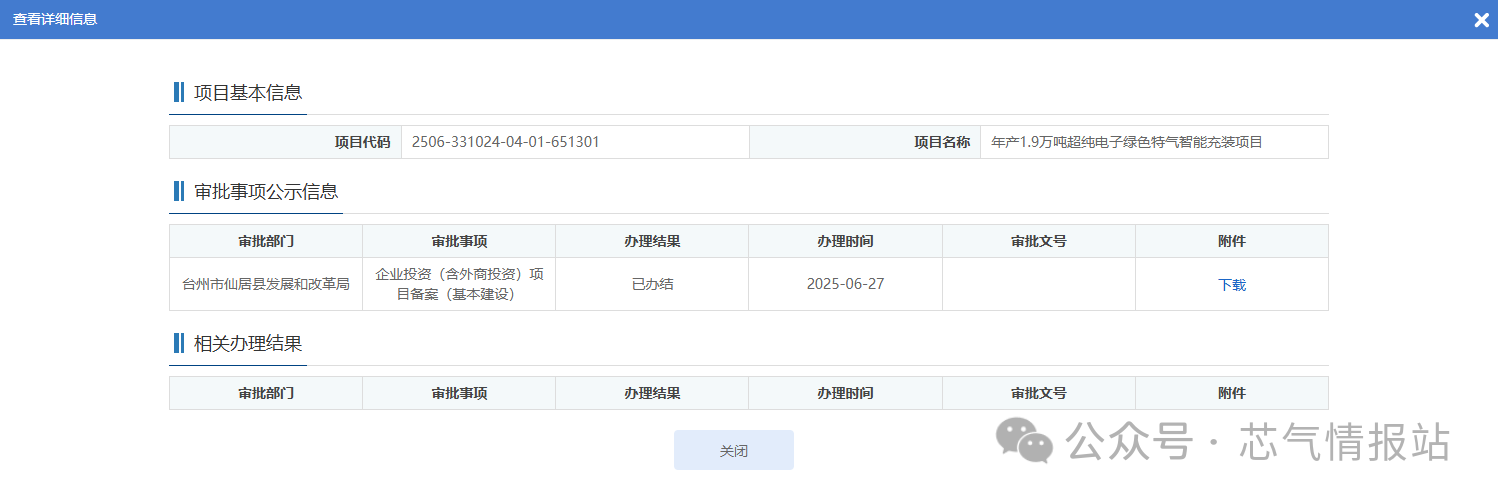Click the project name 年产1.9万吨超纯电子绿色特气智能充装项目

pyautogui.click(x=1126, y=142)
